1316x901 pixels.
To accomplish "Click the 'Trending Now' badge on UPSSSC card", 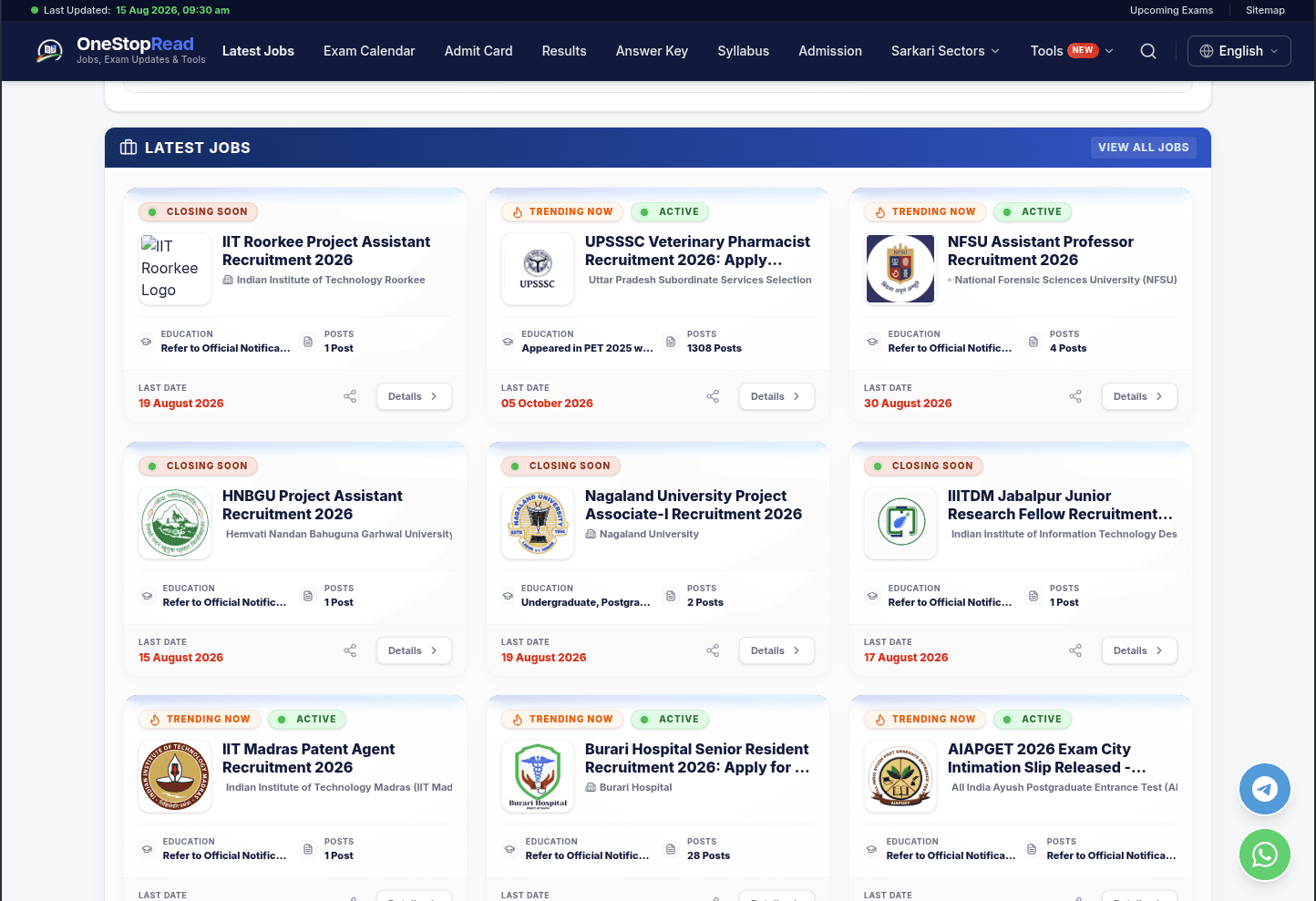I will tap(561, 212).
